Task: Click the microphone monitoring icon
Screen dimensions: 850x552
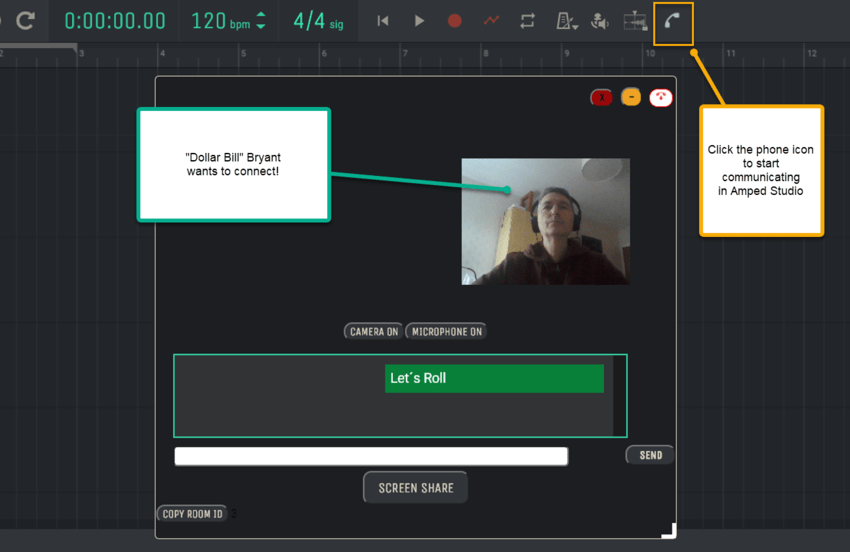Action: (x=600, y=21)
